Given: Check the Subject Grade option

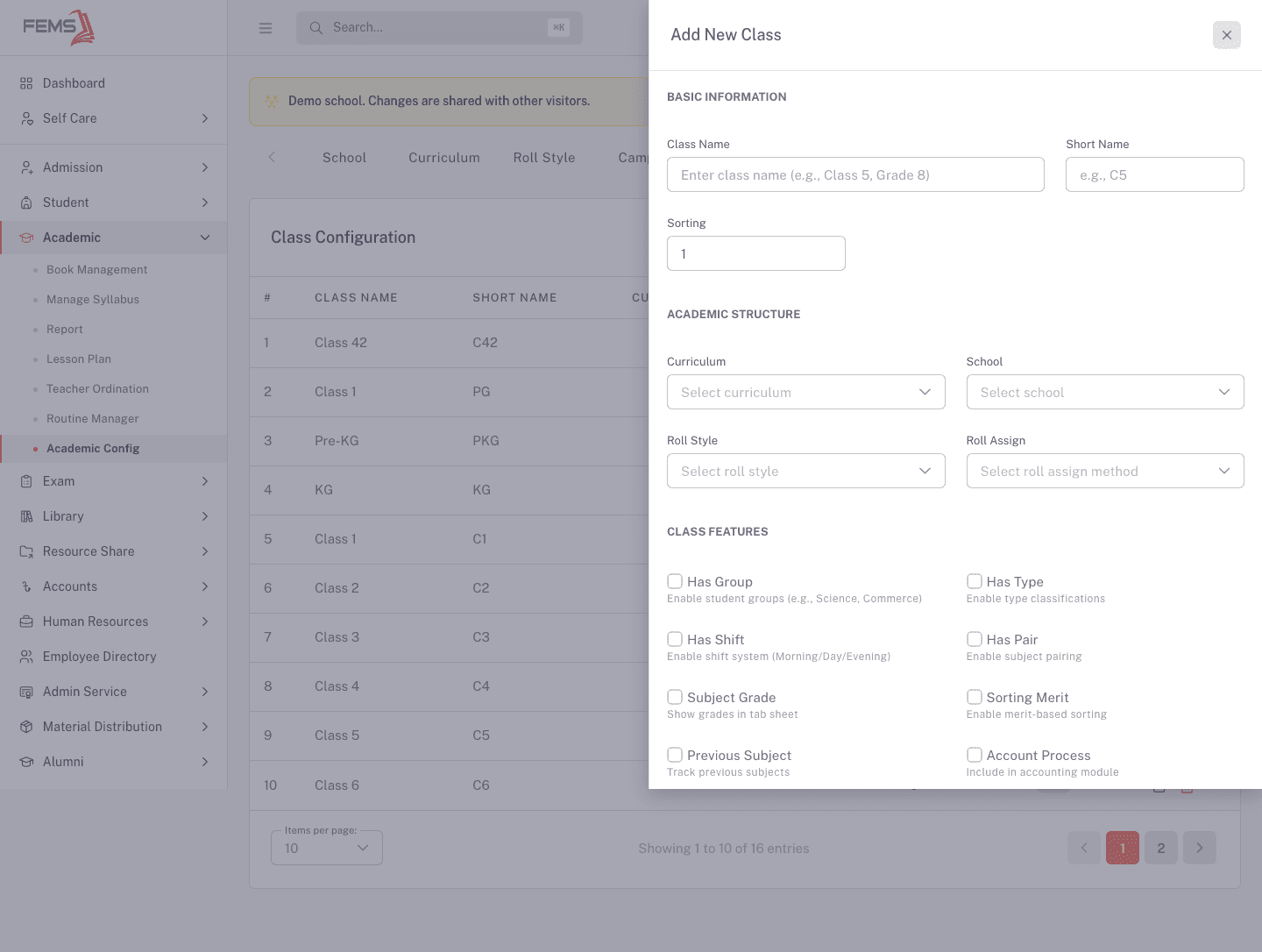Looking at the screenshot, I should 675,697.
